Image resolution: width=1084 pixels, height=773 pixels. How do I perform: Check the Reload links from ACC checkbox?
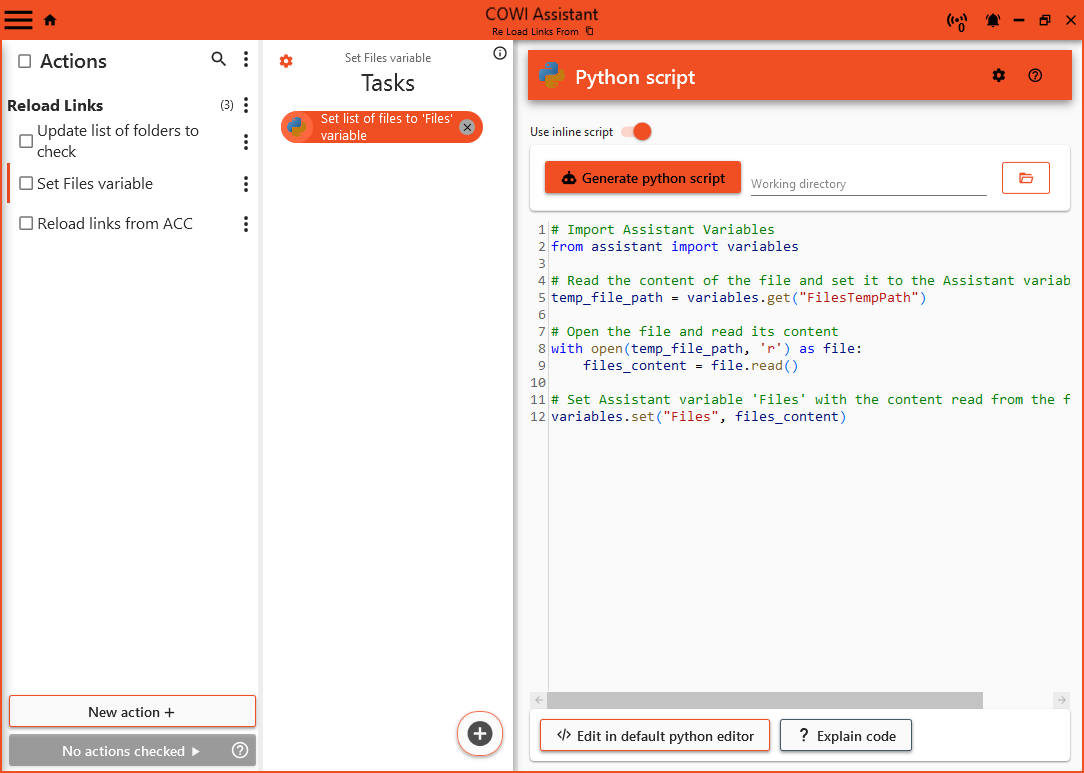27,224
